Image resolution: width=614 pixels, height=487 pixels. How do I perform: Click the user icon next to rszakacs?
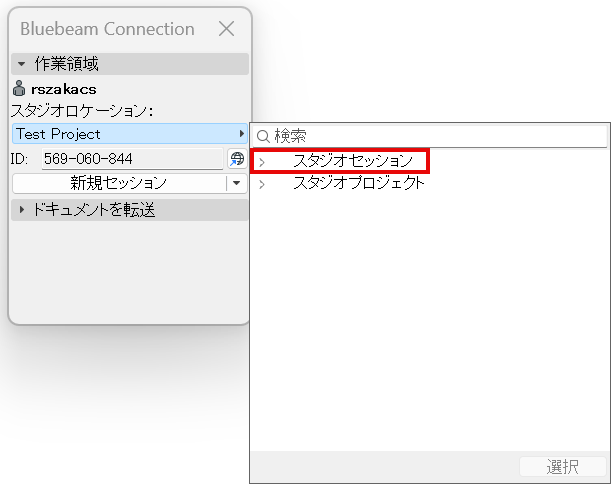(19, 88)
